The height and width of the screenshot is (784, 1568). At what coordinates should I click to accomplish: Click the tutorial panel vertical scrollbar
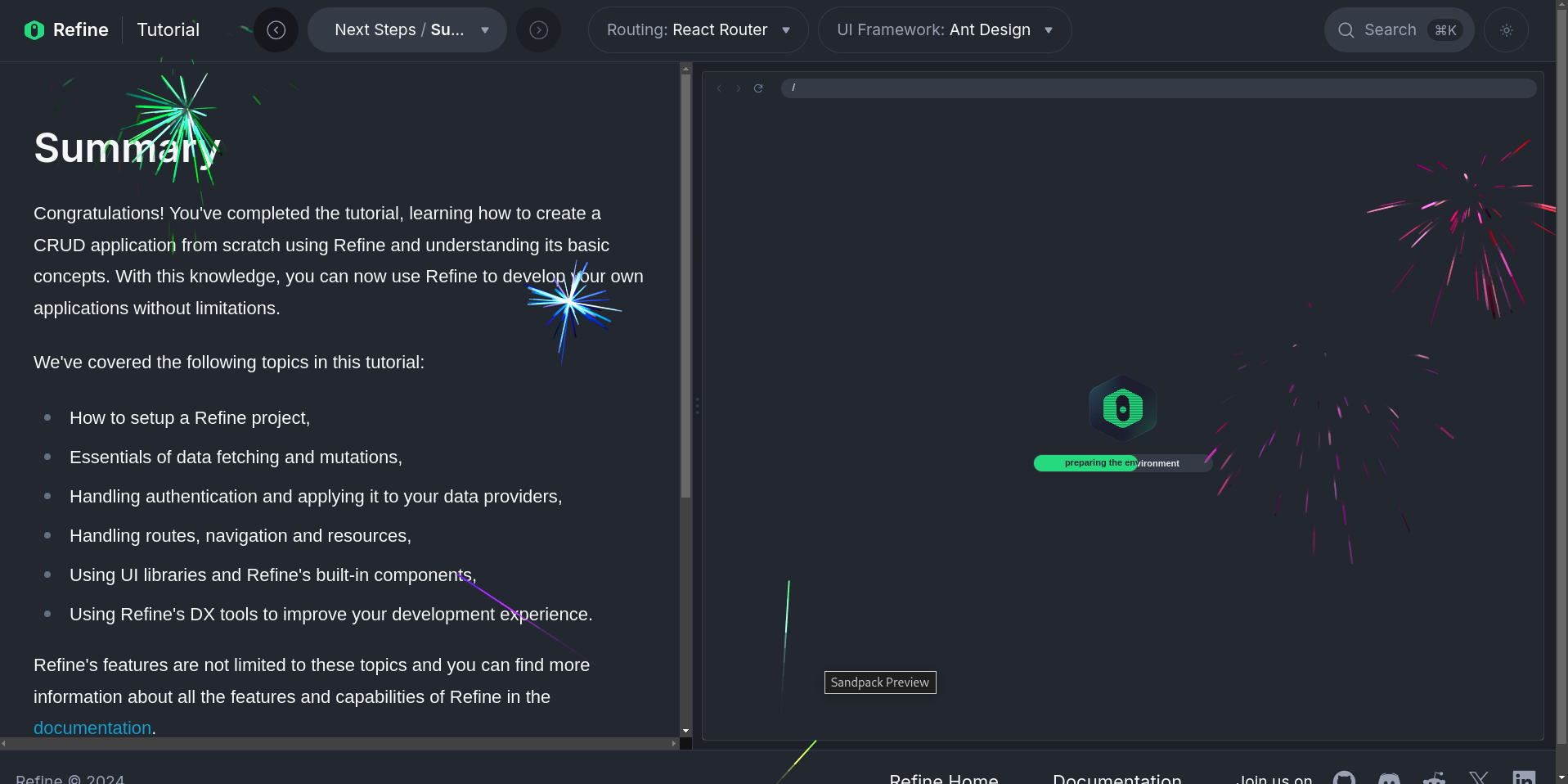click(685, 286)
